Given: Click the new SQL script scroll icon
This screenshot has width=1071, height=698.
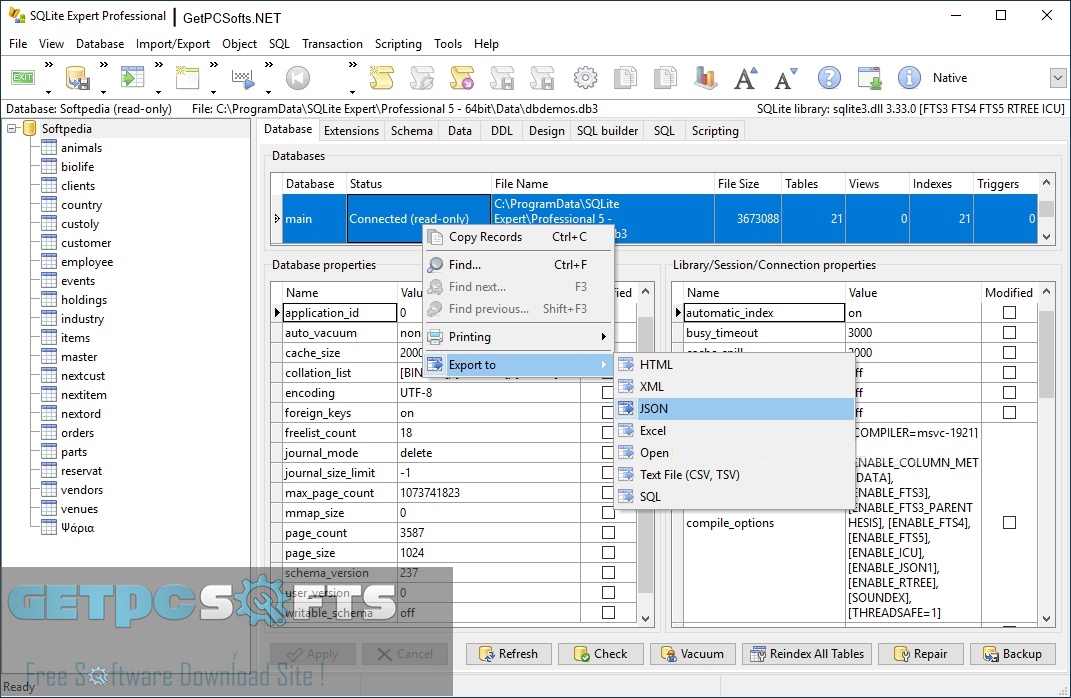Looking at the screenshot, I should pos(382,78).
